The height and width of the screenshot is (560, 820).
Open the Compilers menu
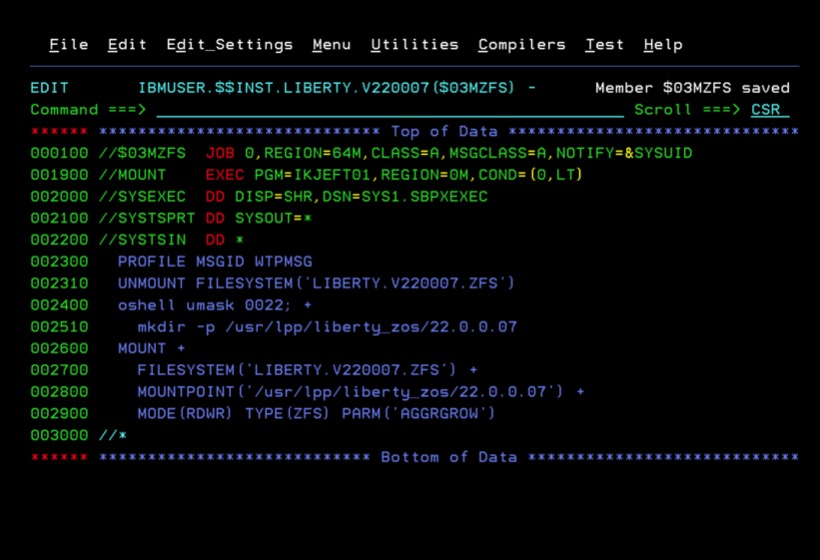click(522, 45)
